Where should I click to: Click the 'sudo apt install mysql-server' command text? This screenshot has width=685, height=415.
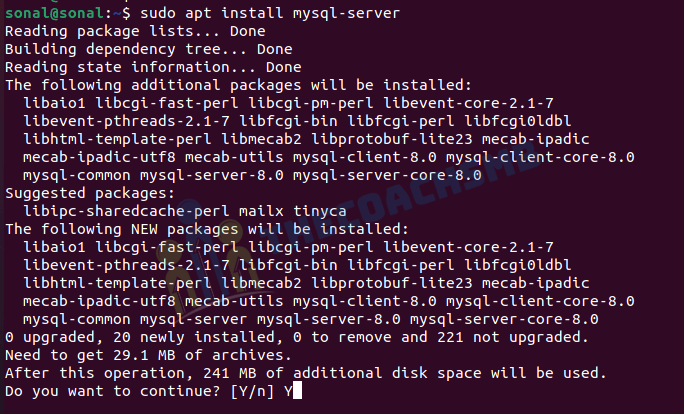coord(270,13)
